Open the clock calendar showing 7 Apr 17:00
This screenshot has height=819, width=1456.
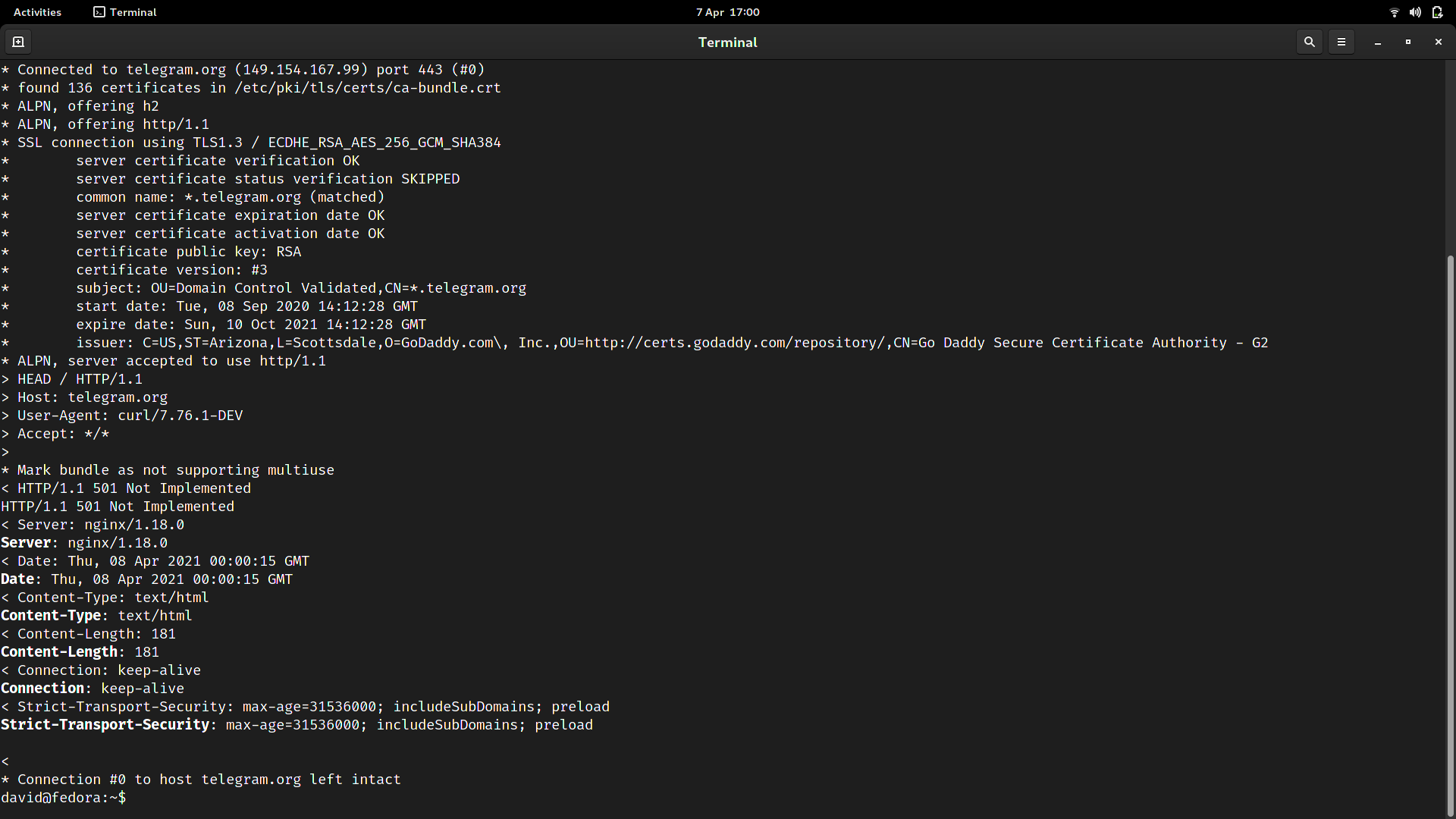[x=727, y=12]
